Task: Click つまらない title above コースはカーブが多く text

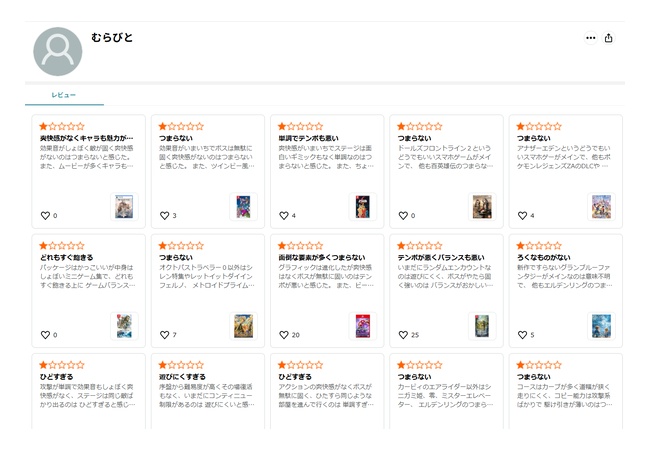Action: click(534, 377)
